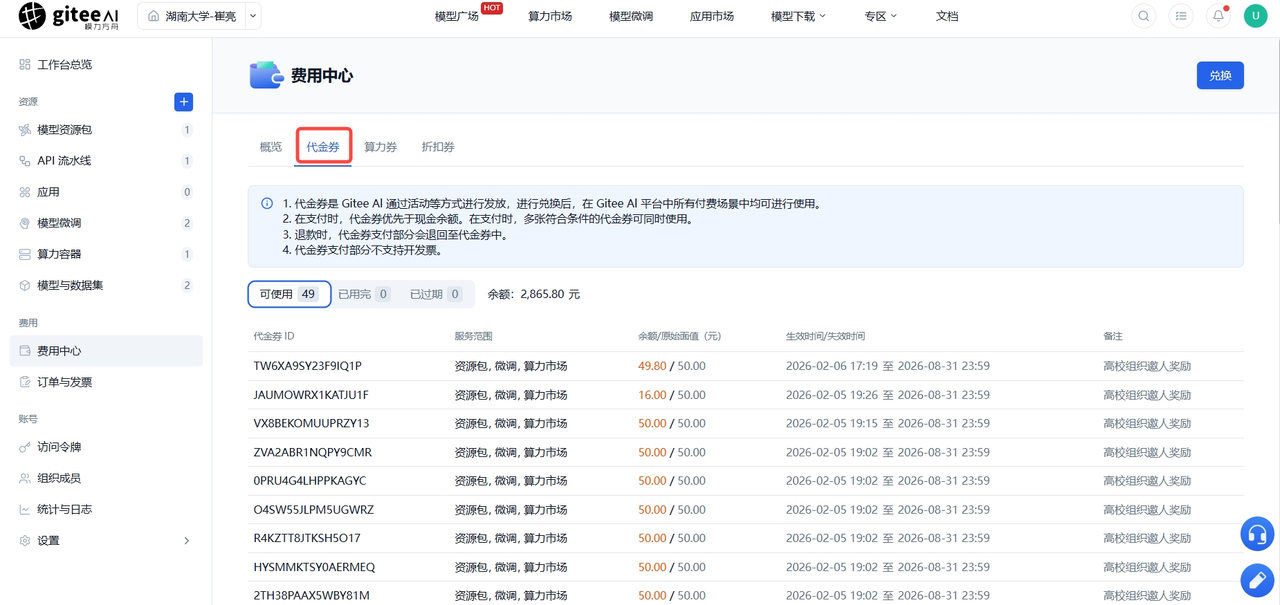Expand the 设置 sidebar chevron
Image resolution: width=1280 pixels, height=605 pixels.
point(187,541)
